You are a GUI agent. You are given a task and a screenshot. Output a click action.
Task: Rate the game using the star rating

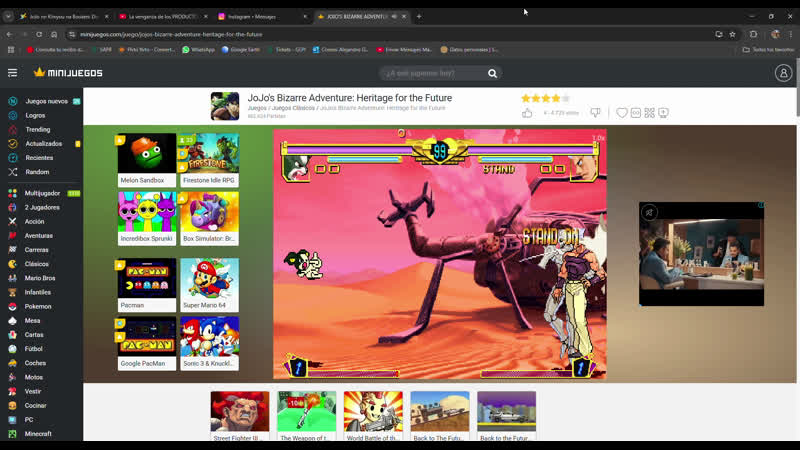(x=545, y=98)
